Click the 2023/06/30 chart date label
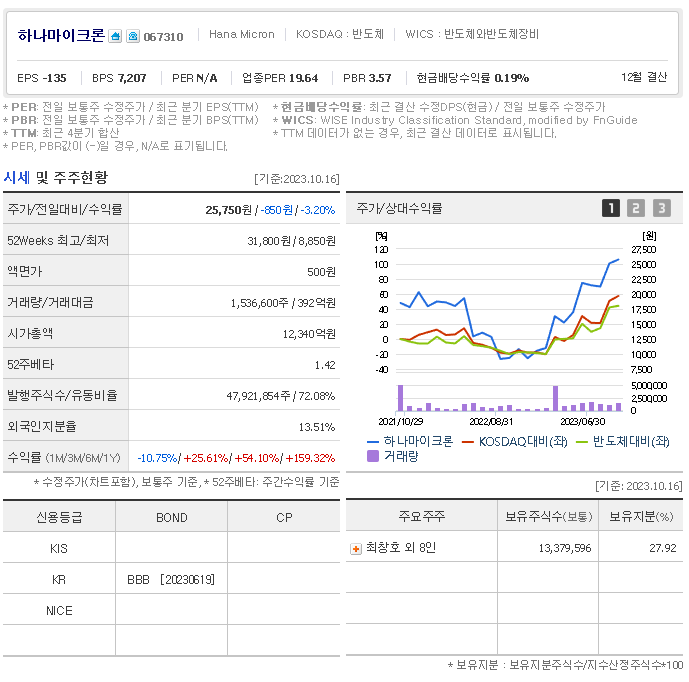The image size is (689, 682). point(583,421)
